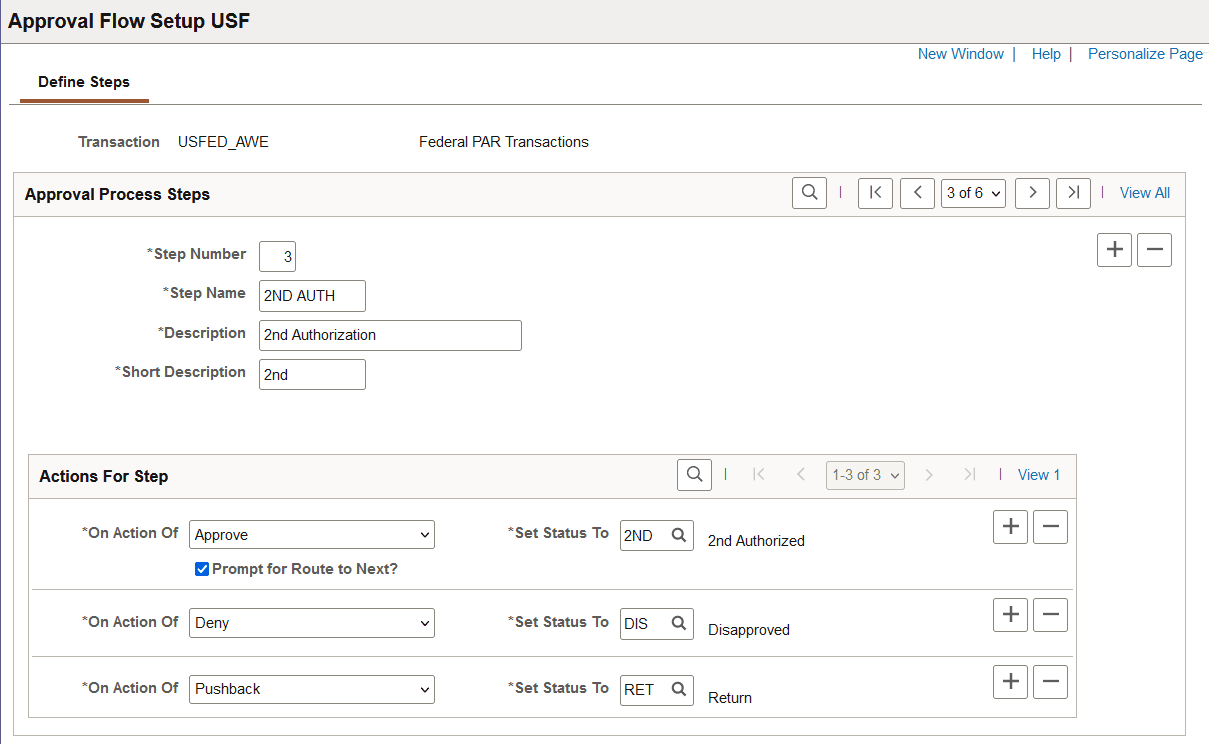Add a new row below the Pushback action
The width and height of the screenshot is (1209, 744).
[x=1010, y=681]
